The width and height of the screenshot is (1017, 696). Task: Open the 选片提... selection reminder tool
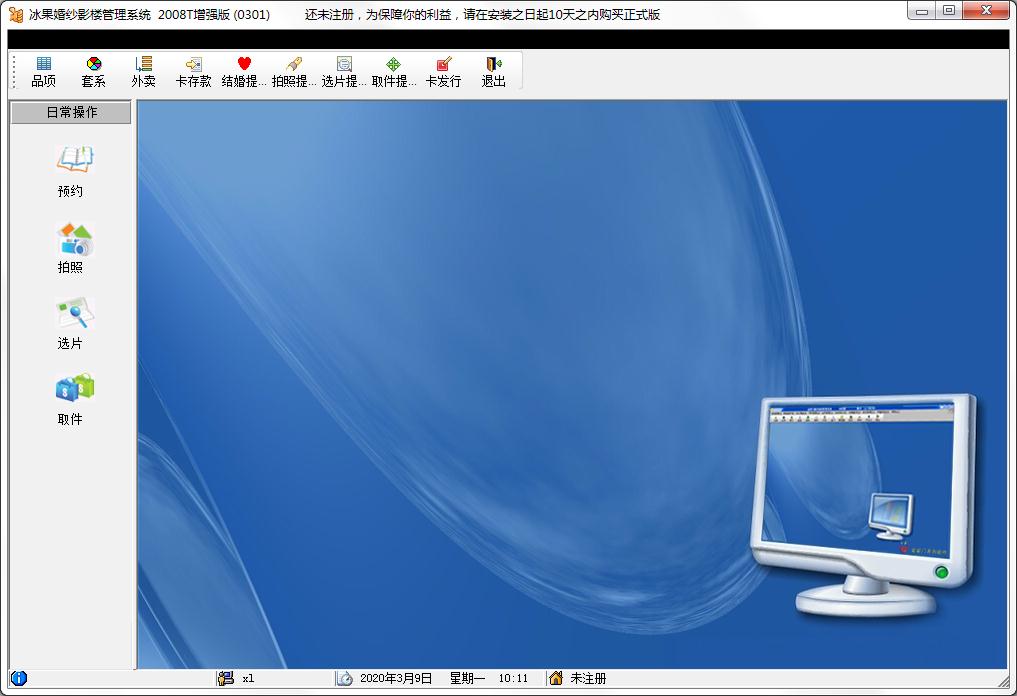click(x=344, y=72)
